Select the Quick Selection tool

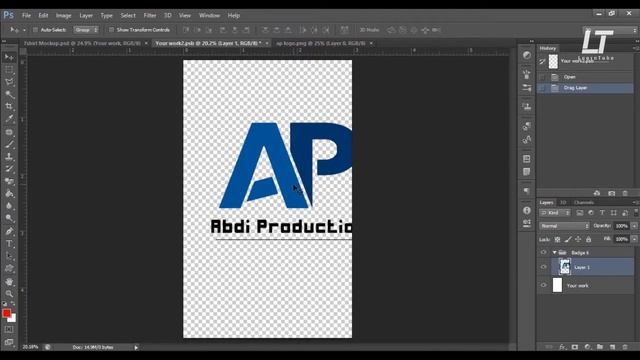tap(9, 94)
